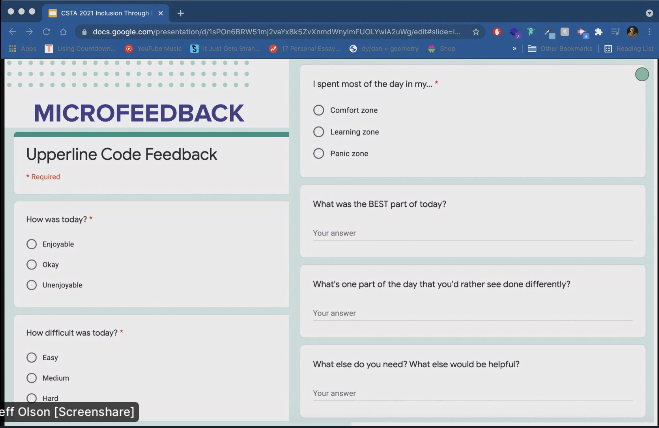Reload the current page
This screenshot has height=428, width=659.
click(46, 32)
